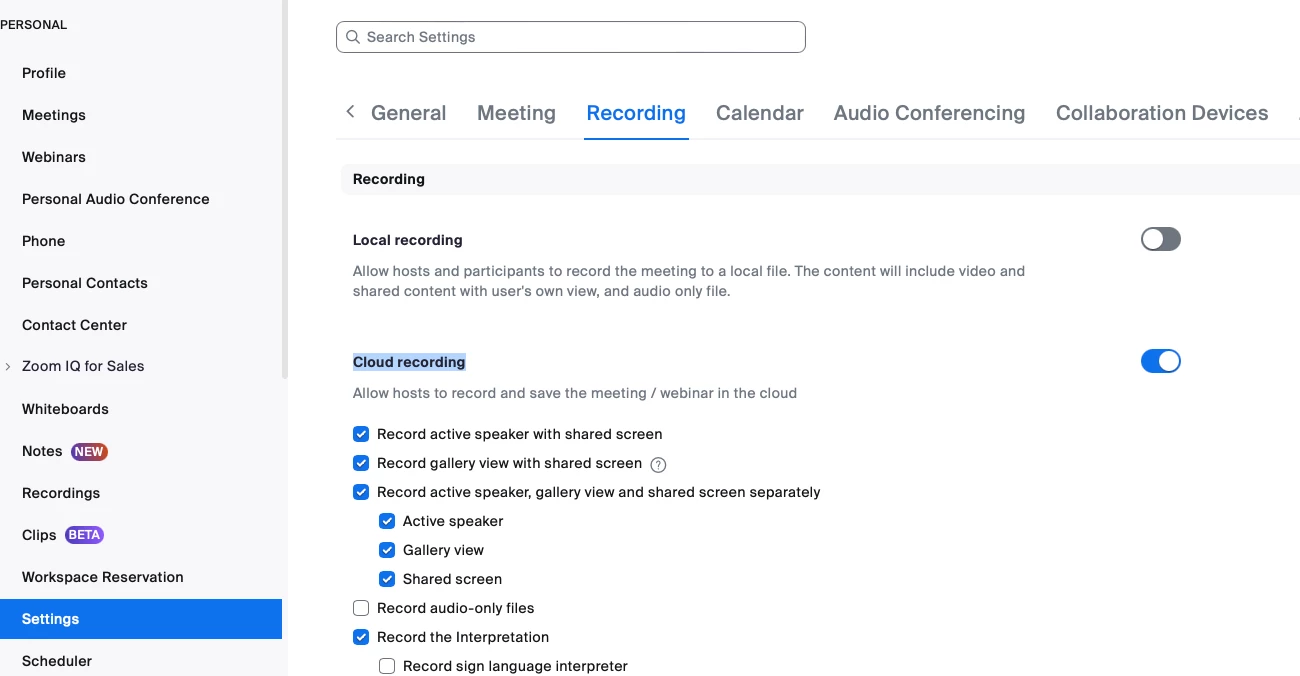The image size is (1300, 676).
Task: Click the Local recording description text
Action: pos(689,281)
